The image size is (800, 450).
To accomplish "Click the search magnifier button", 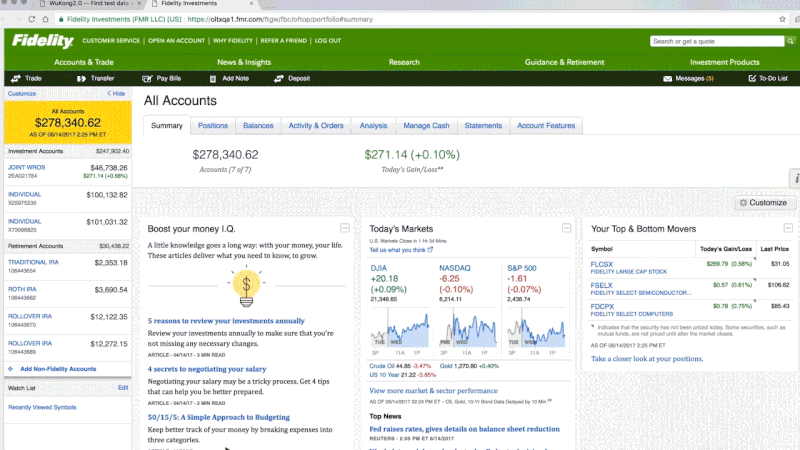I will pos(790,41).
